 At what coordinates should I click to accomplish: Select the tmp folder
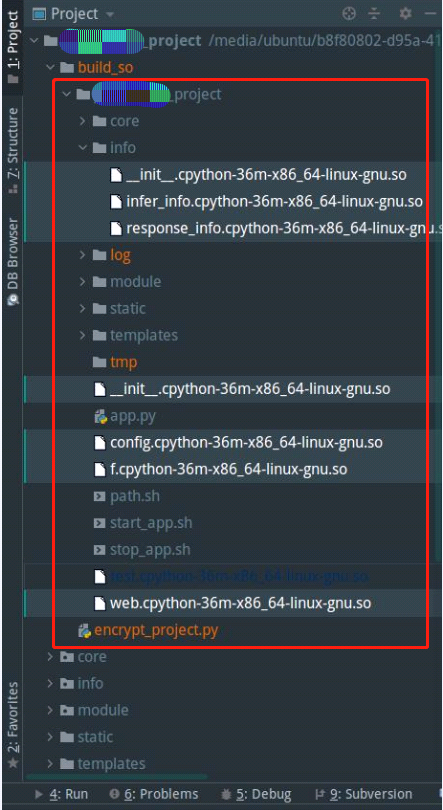(x=123, y=362)
